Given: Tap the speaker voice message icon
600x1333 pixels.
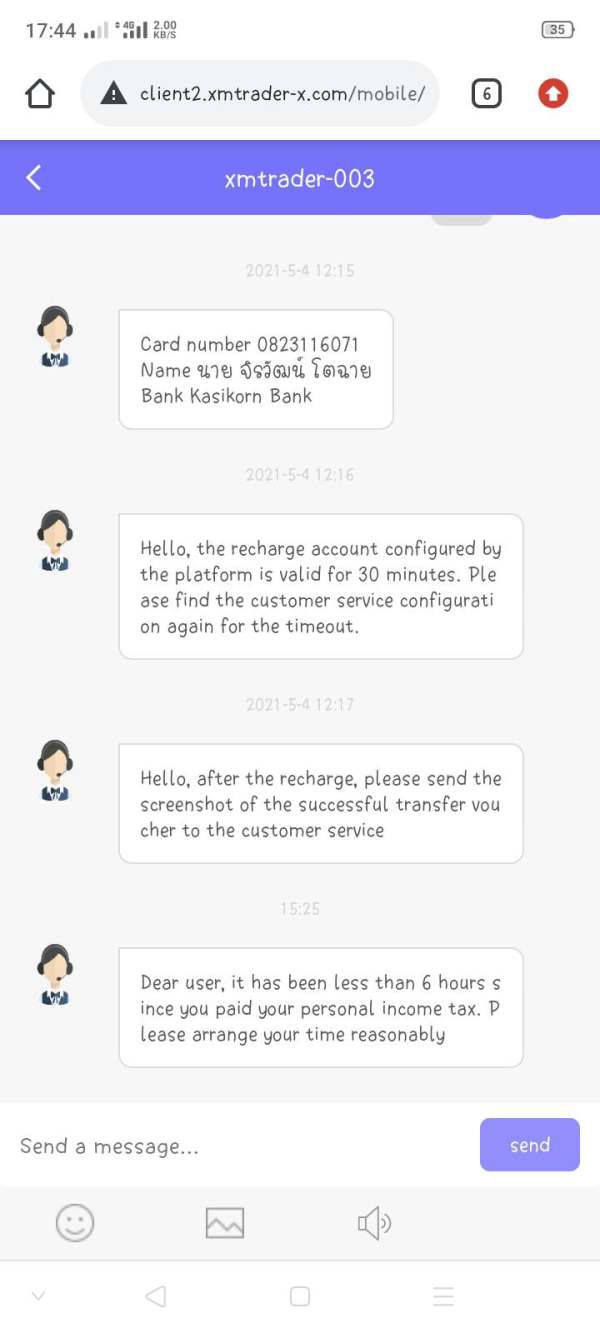Looking at the screenshot, I should pyautogui.click(x=374, y=1222).
